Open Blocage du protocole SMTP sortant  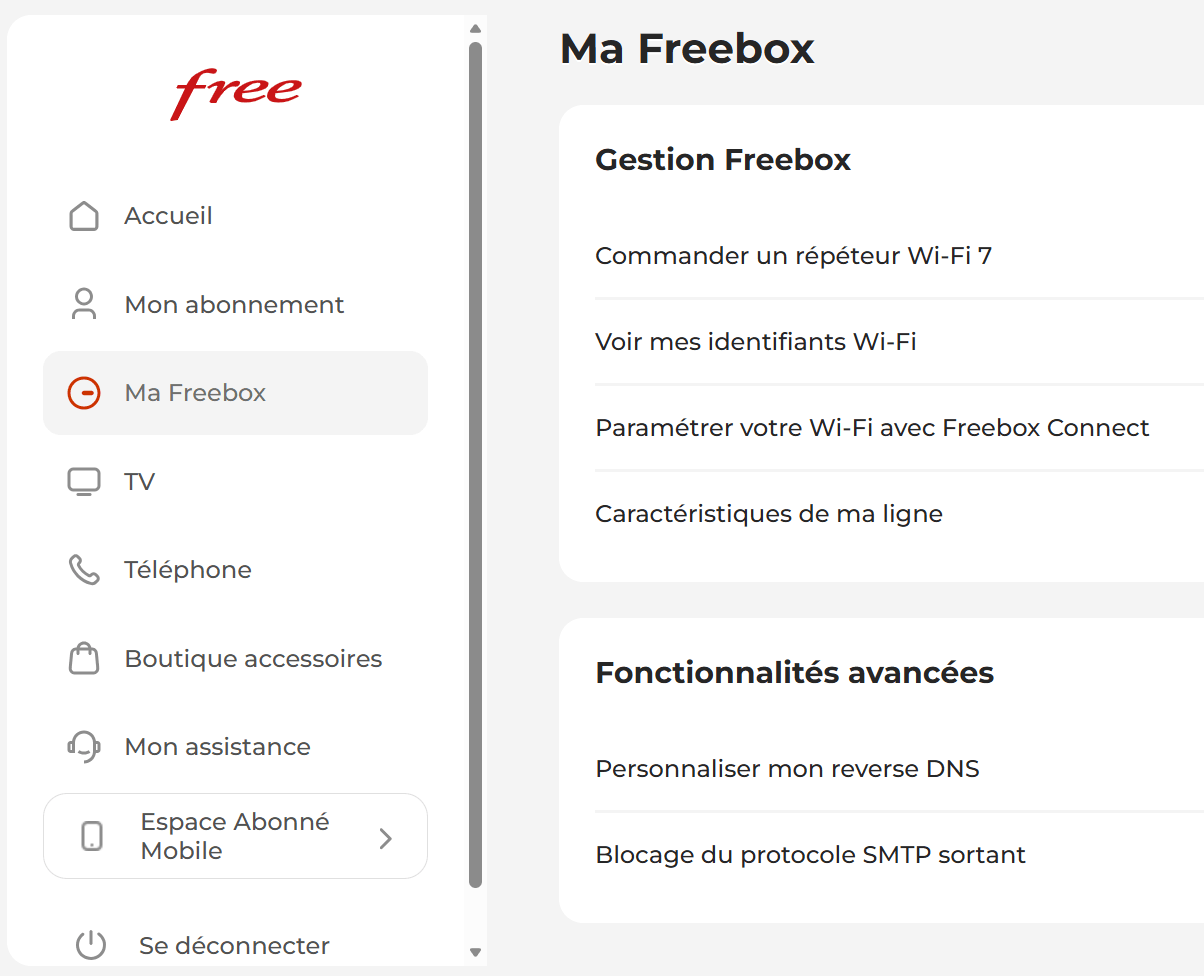tap(810, 855)
